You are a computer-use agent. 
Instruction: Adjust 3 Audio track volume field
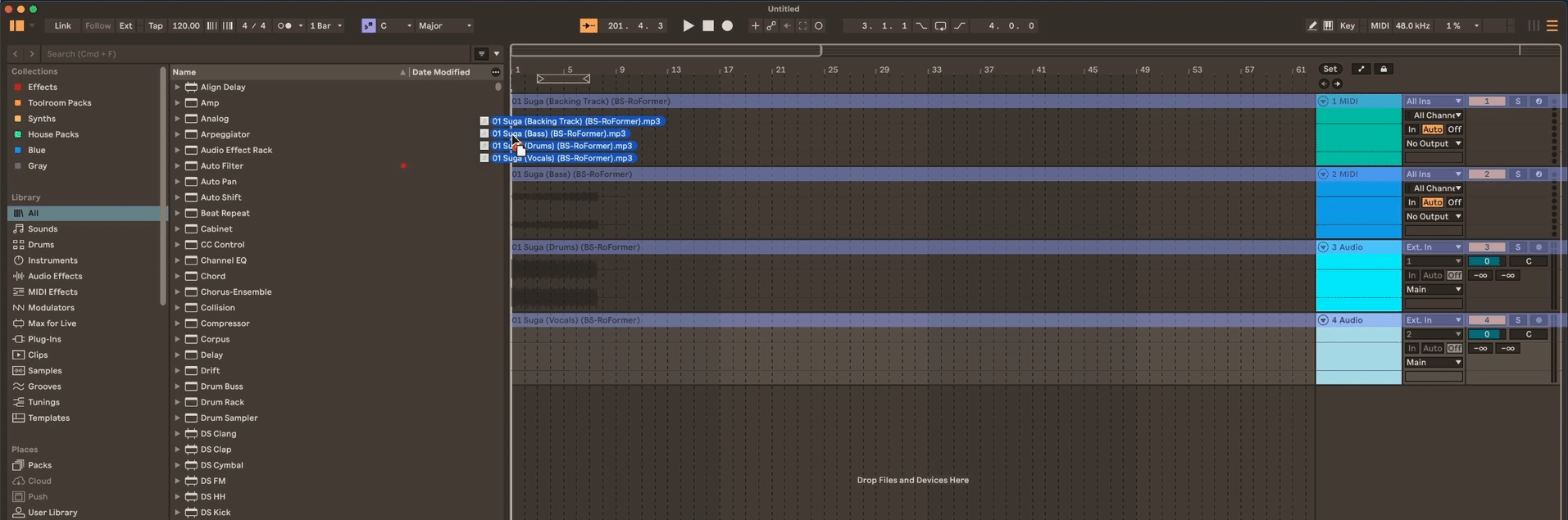1486,262
